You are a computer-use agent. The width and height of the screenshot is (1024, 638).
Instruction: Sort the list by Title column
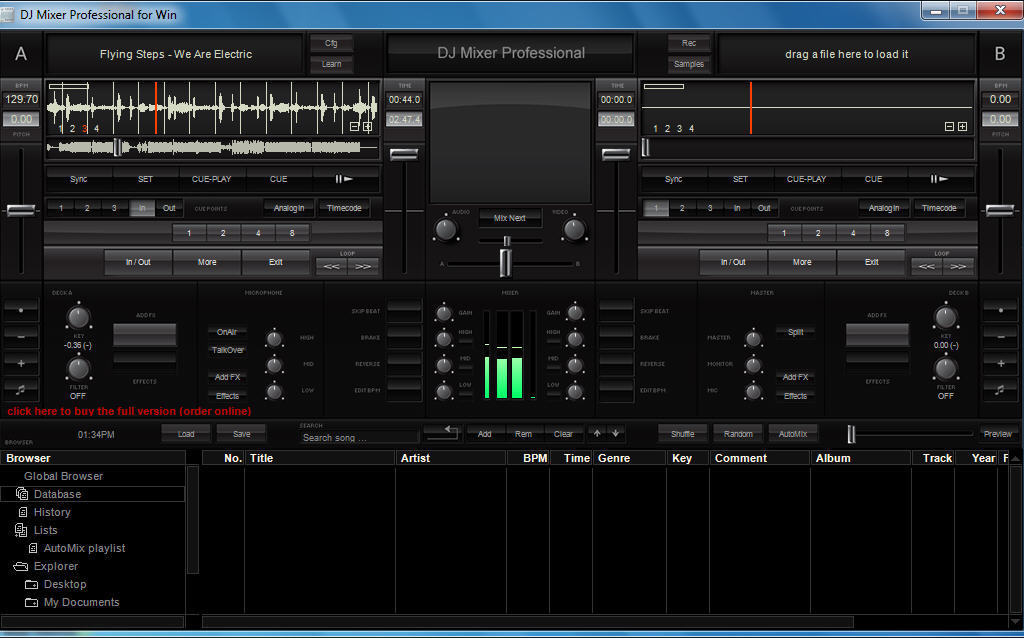[320, 458]
